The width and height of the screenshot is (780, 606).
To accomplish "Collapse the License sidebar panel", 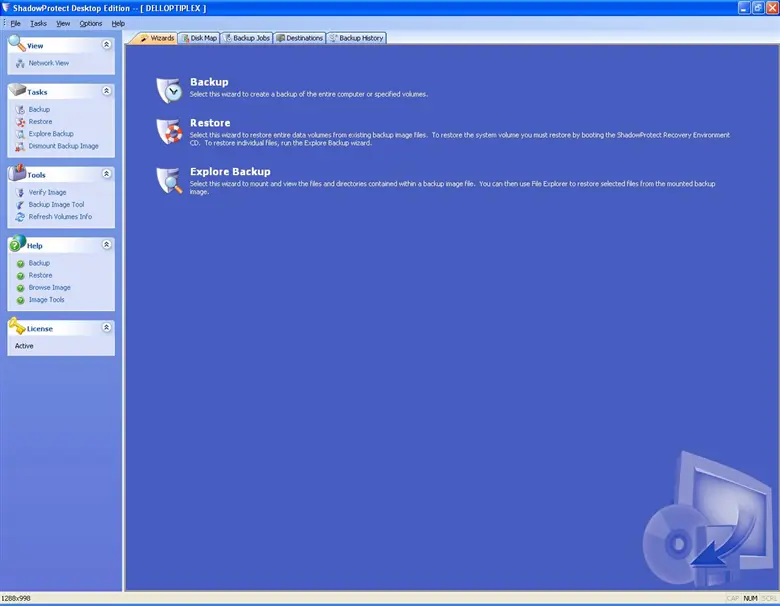I will click(x=106, y=328).
